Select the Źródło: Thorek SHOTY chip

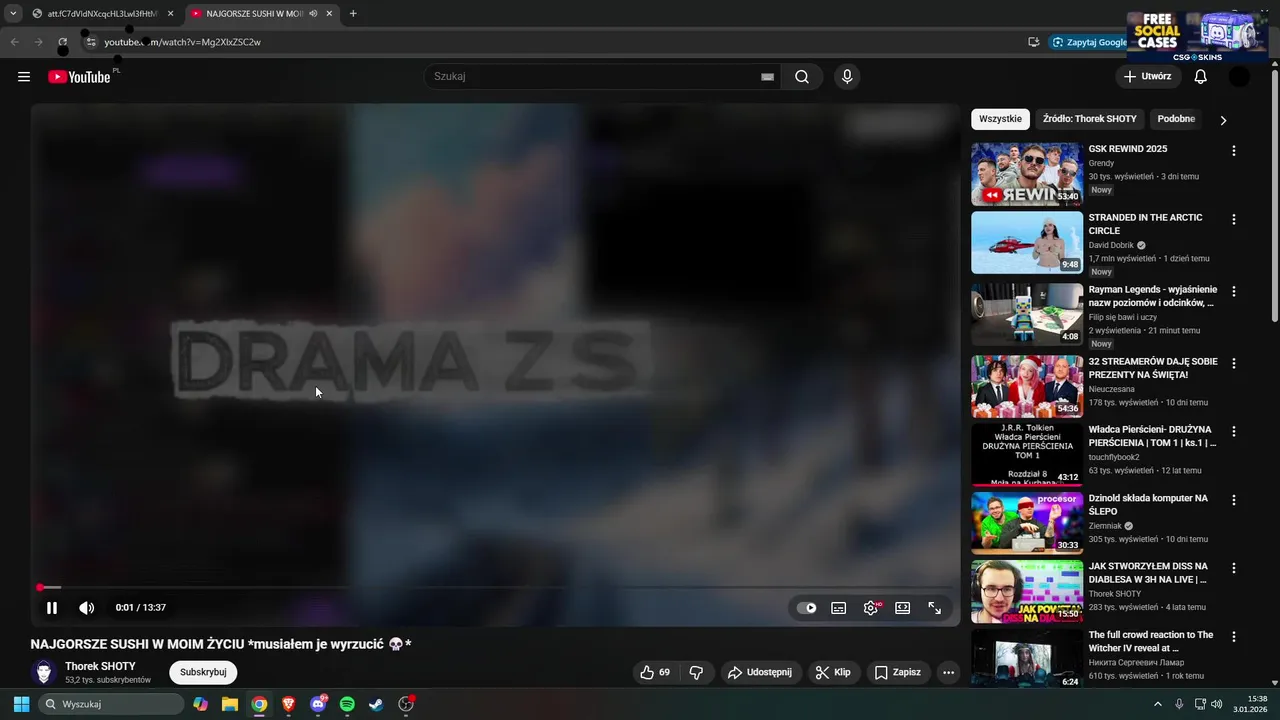[1090, 119]
